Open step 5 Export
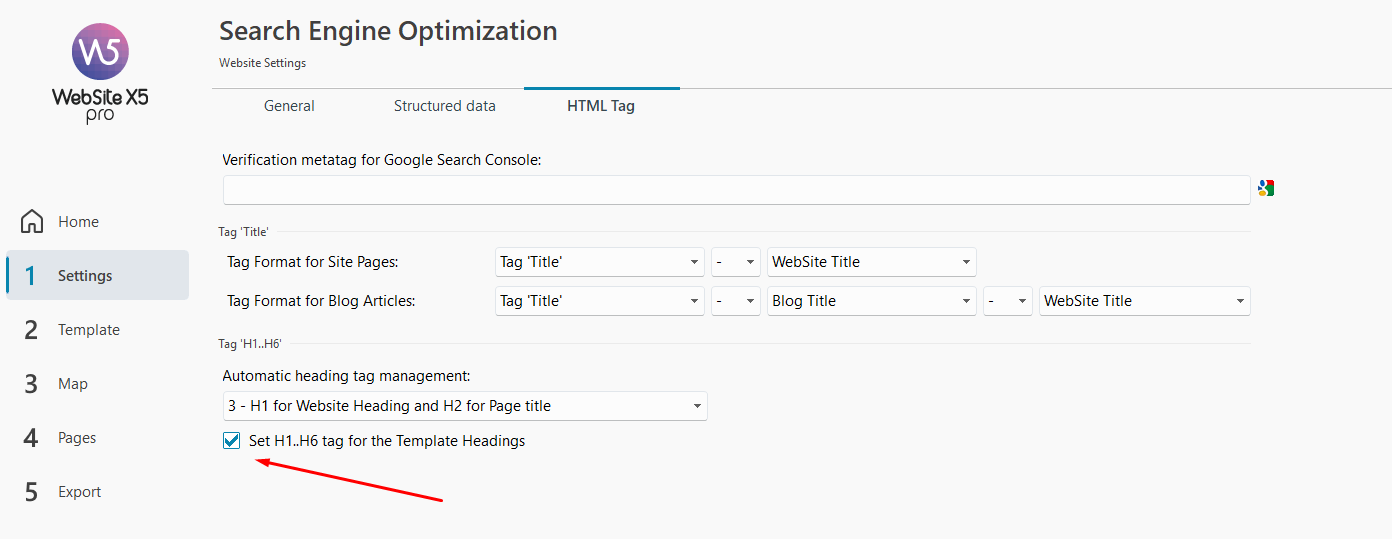Image resolution: width=1392 pixels, height=539 pixels. coord(97,491)
